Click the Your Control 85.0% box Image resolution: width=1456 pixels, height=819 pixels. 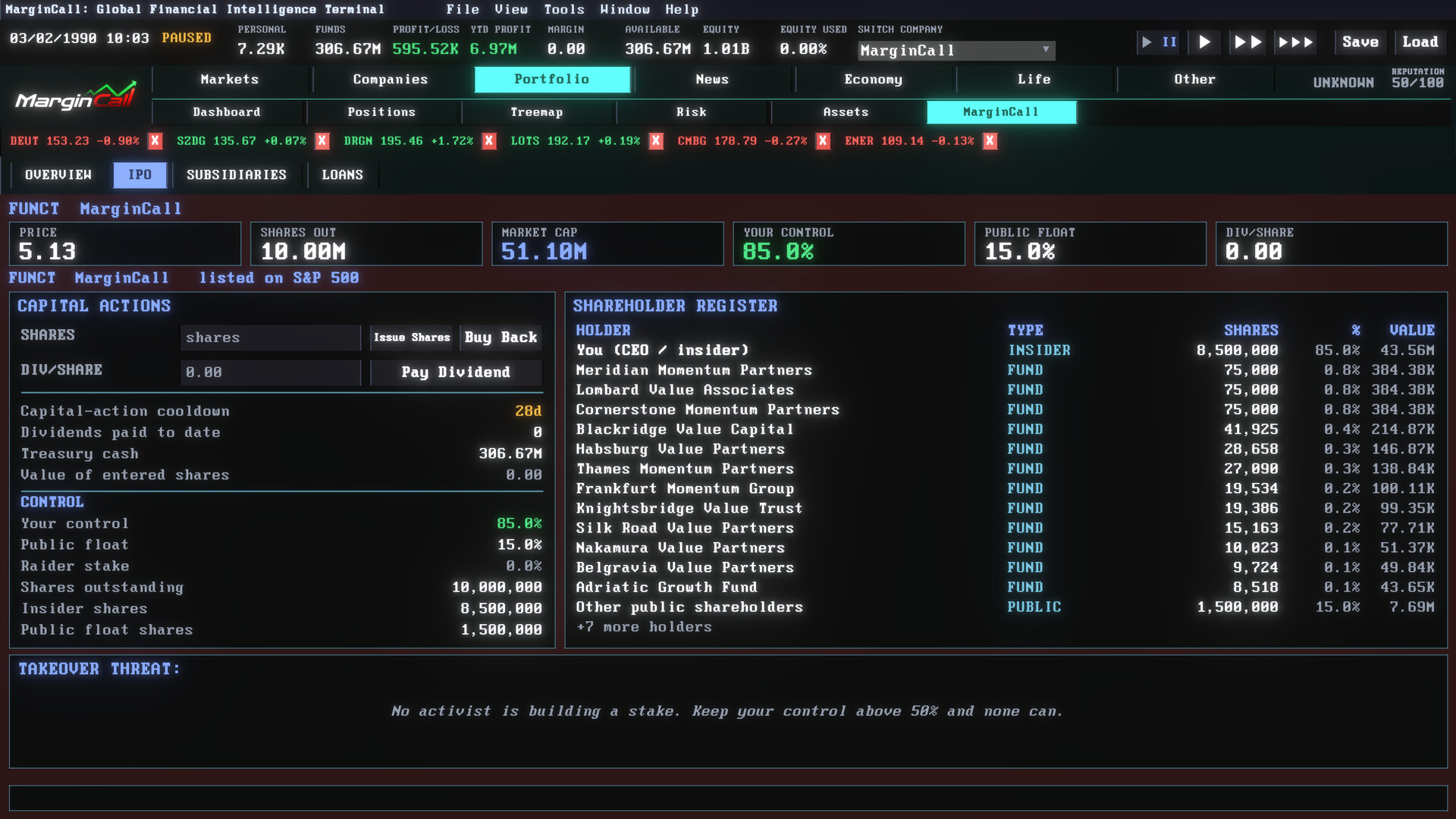849,243
